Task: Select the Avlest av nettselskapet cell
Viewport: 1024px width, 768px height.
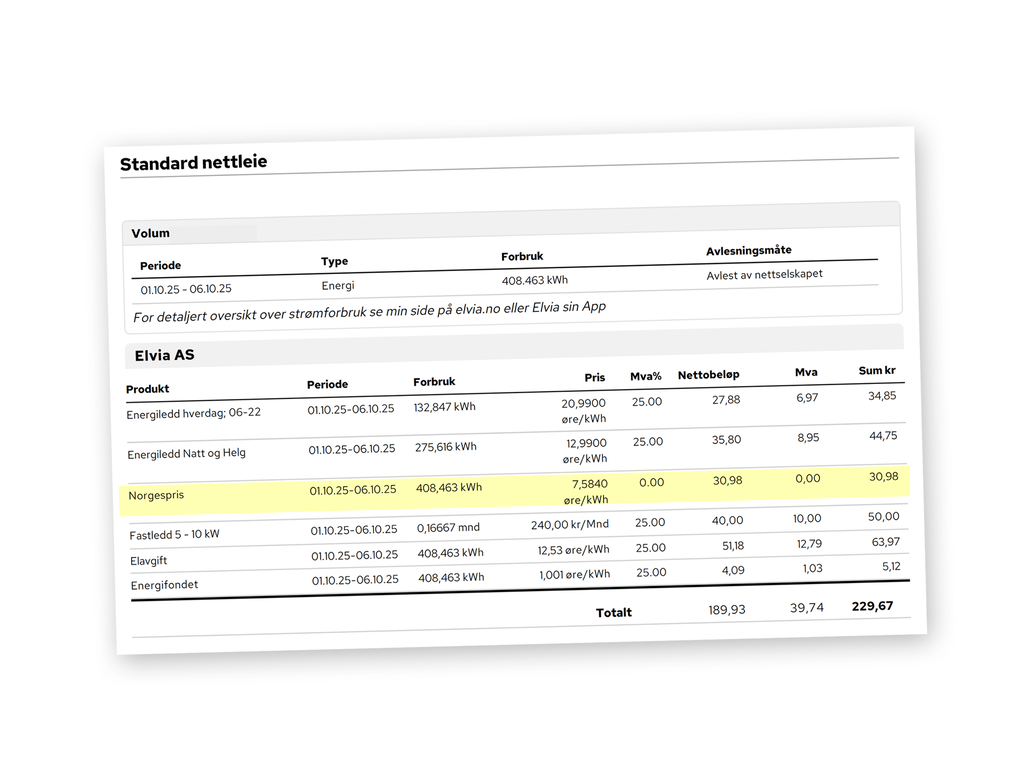Action: 764,274
